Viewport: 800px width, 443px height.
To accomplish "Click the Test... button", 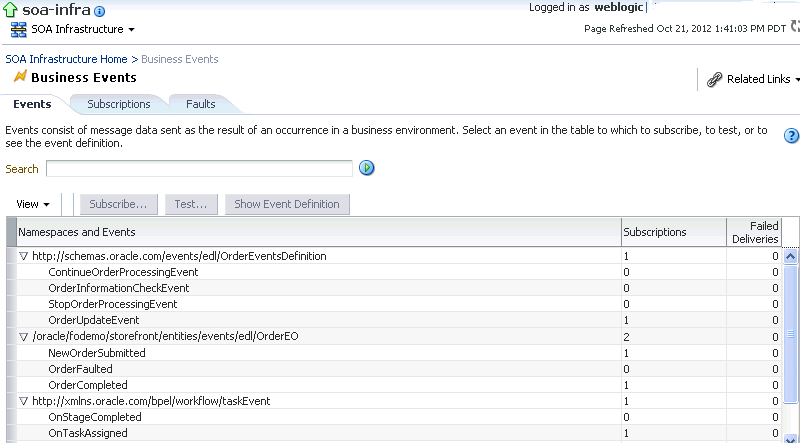I will click(191, 204).
